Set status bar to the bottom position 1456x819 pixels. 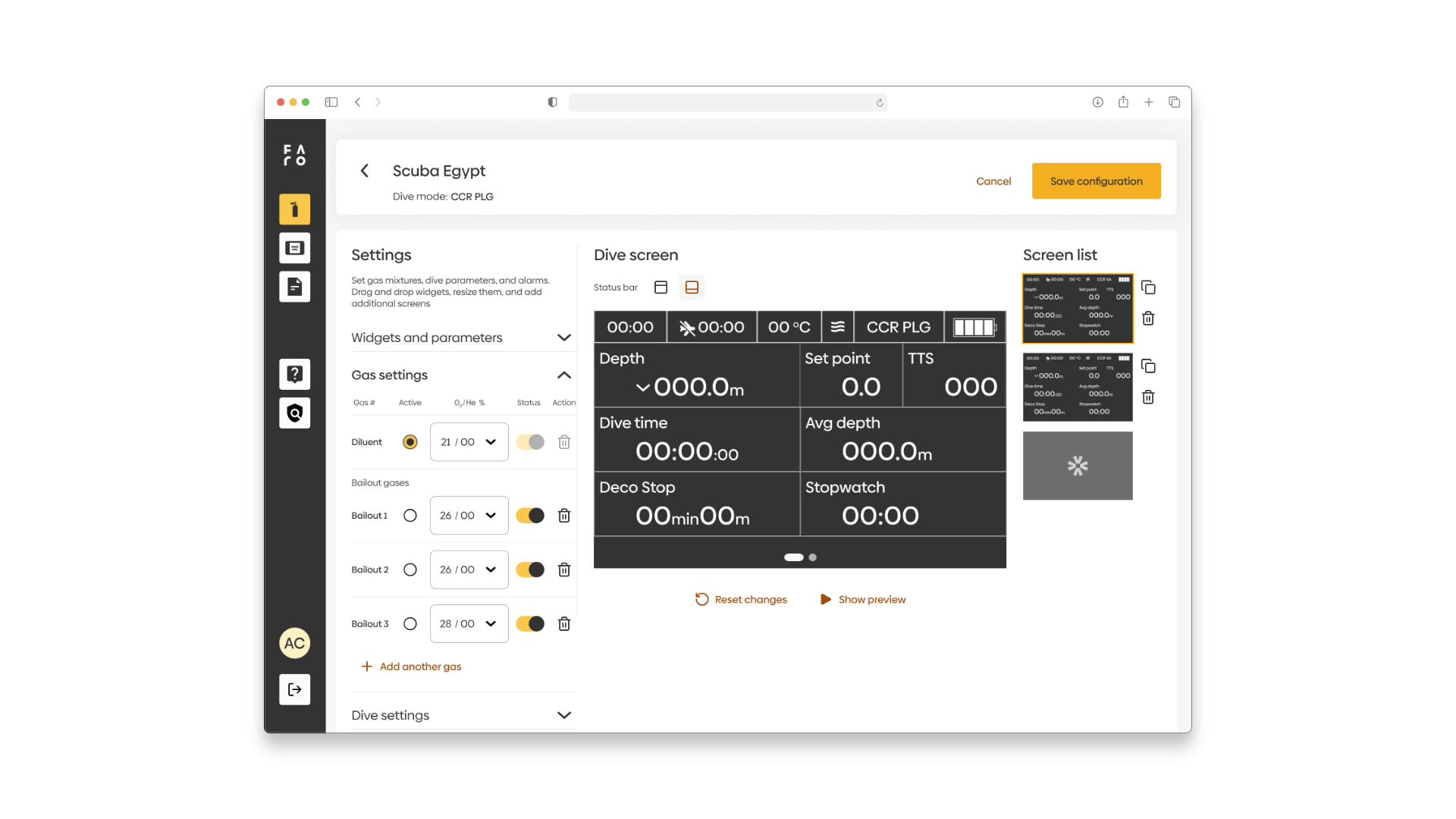tap(692, 287)
